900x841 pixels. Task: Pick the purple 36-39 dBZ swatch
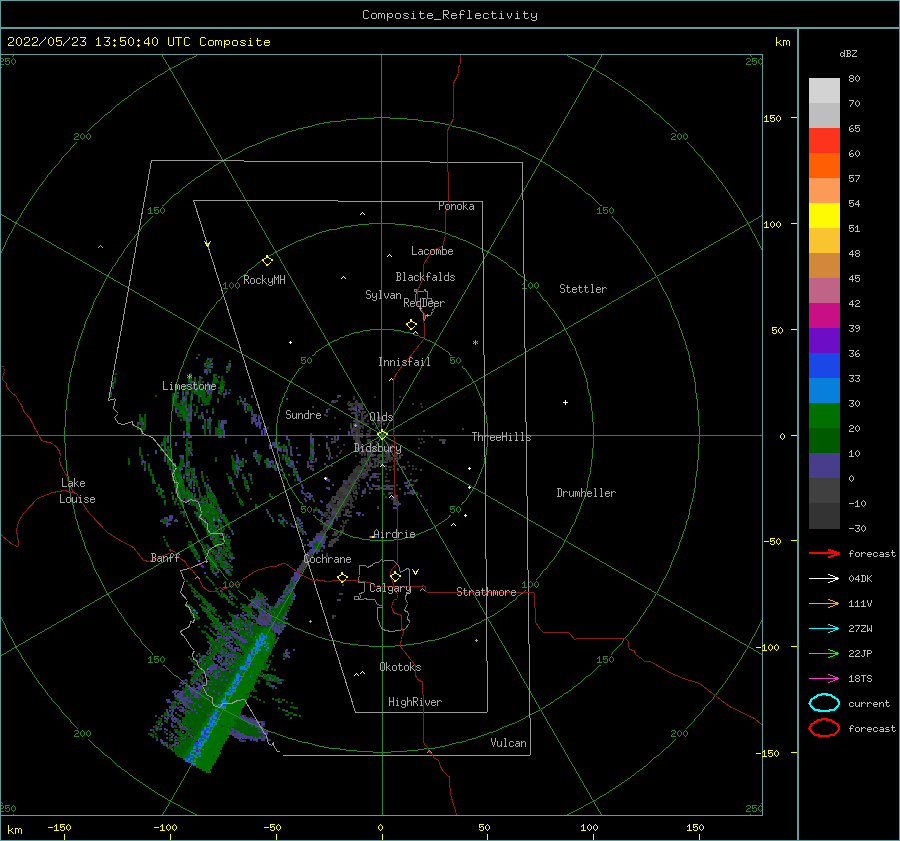tap(824, 341)
